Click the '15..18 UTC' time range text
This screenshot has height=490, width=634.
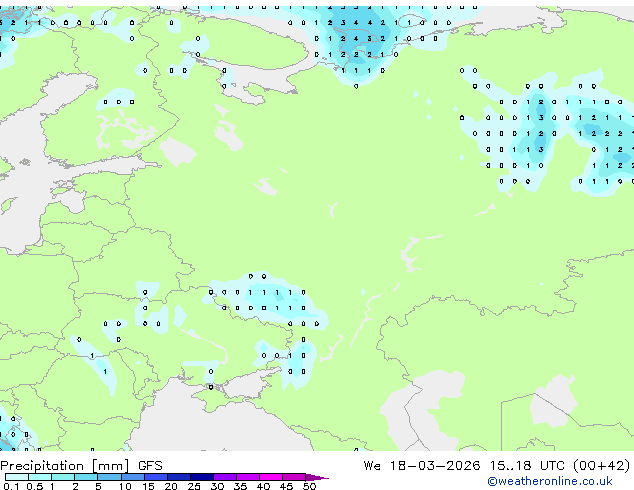click(x=527, y=466)
